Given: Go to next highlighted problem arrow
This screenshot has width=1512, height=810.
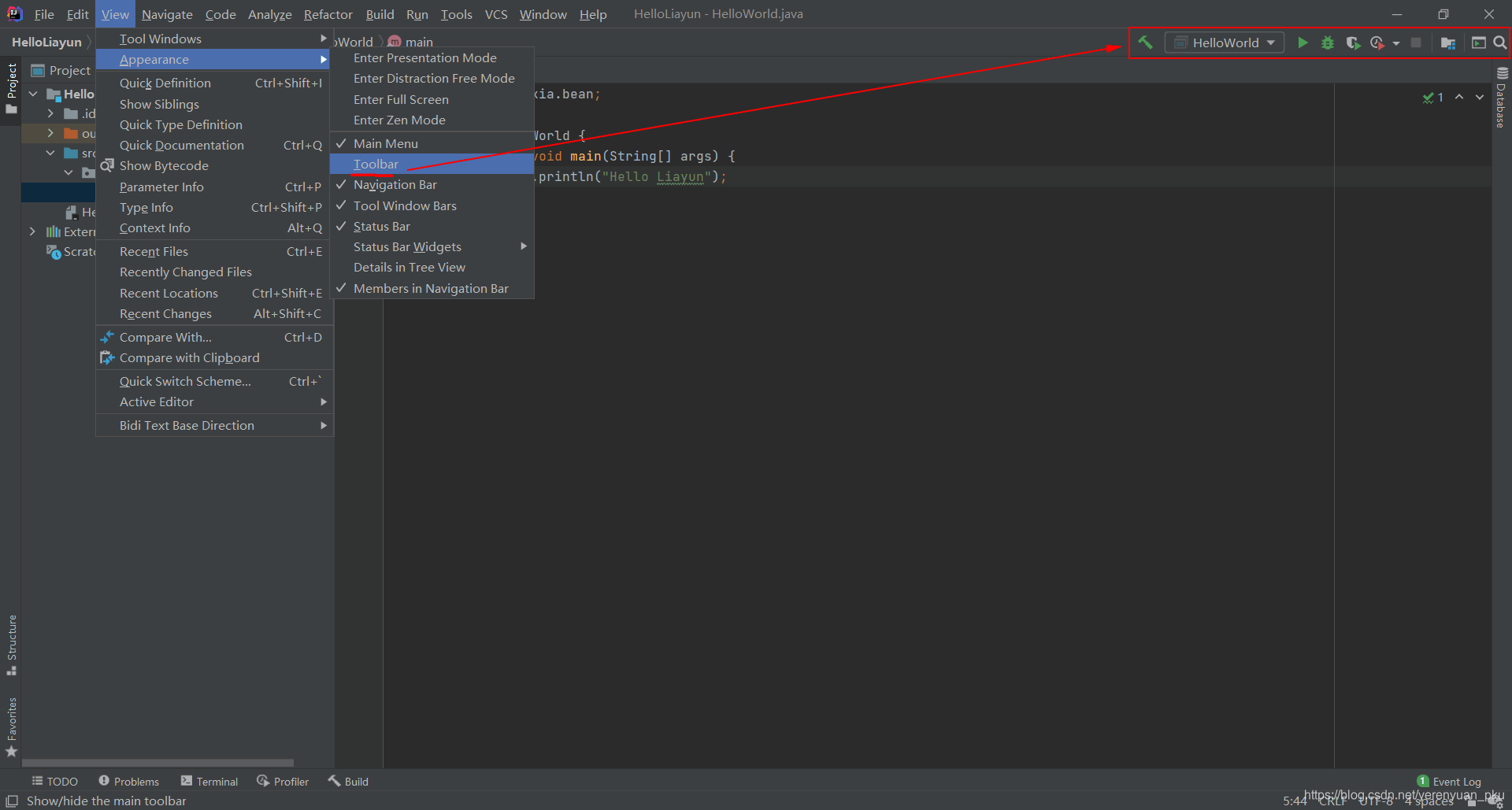Looking at the screenshot, I should (1480, 97).
